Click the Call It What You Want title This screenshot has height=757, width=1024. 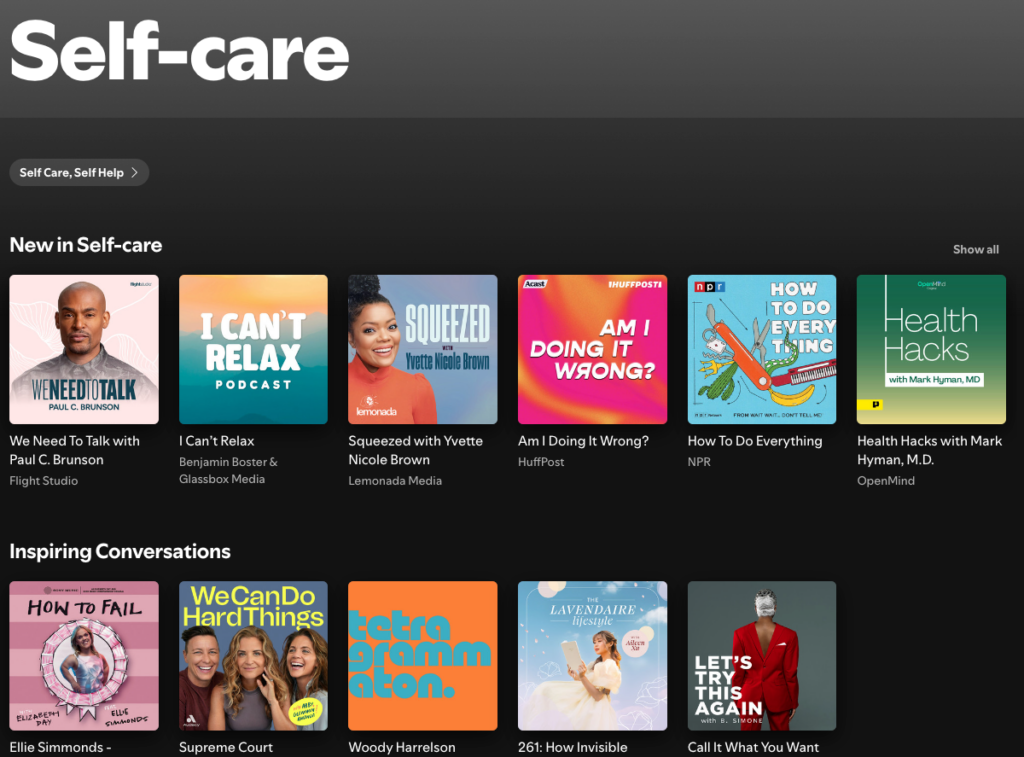[x=753, y=747]
